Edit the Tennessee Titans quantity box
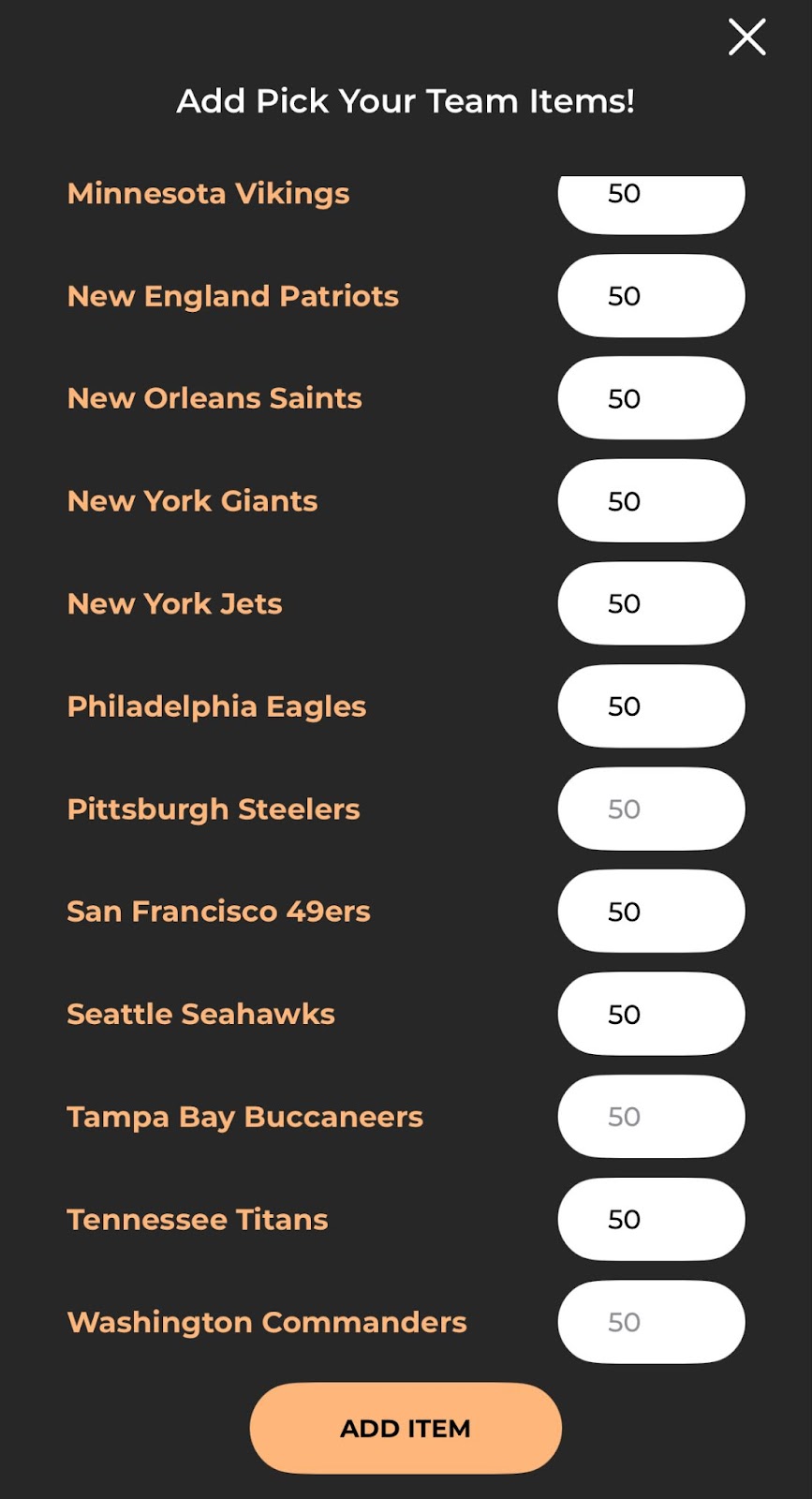This screenshot has height=1499, width=812. (x=651, y=1219)
